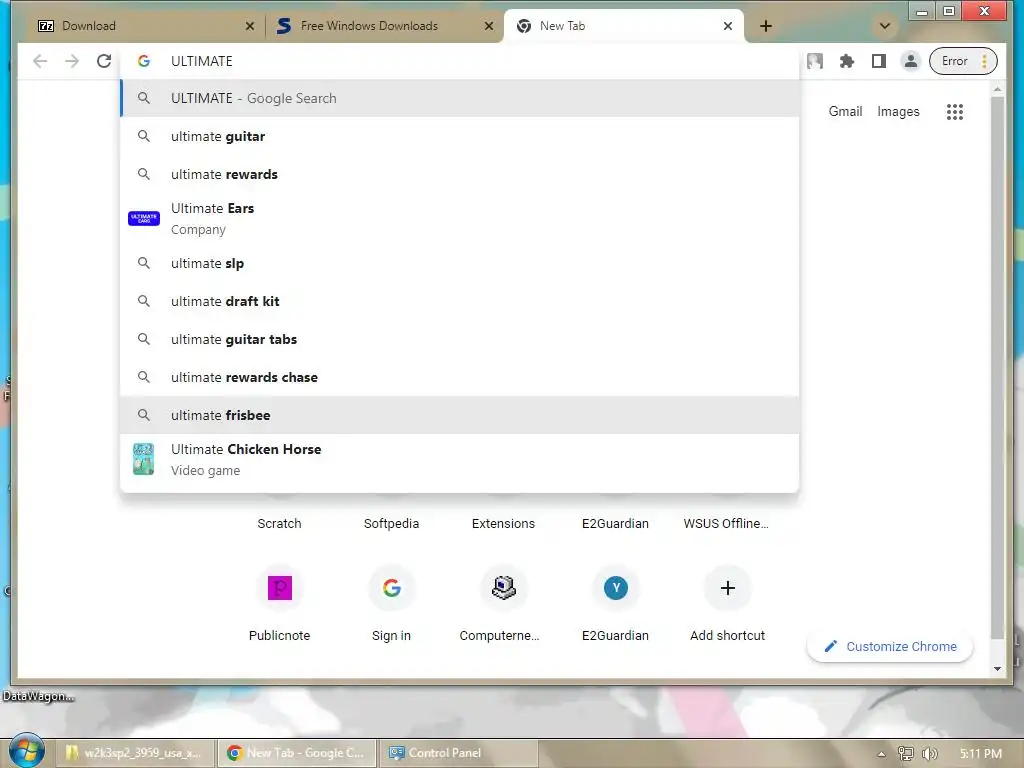Viewport: 1024px width, 768px height.
Task: Select the New Tab tab
Action: click(x=624, y=26)
